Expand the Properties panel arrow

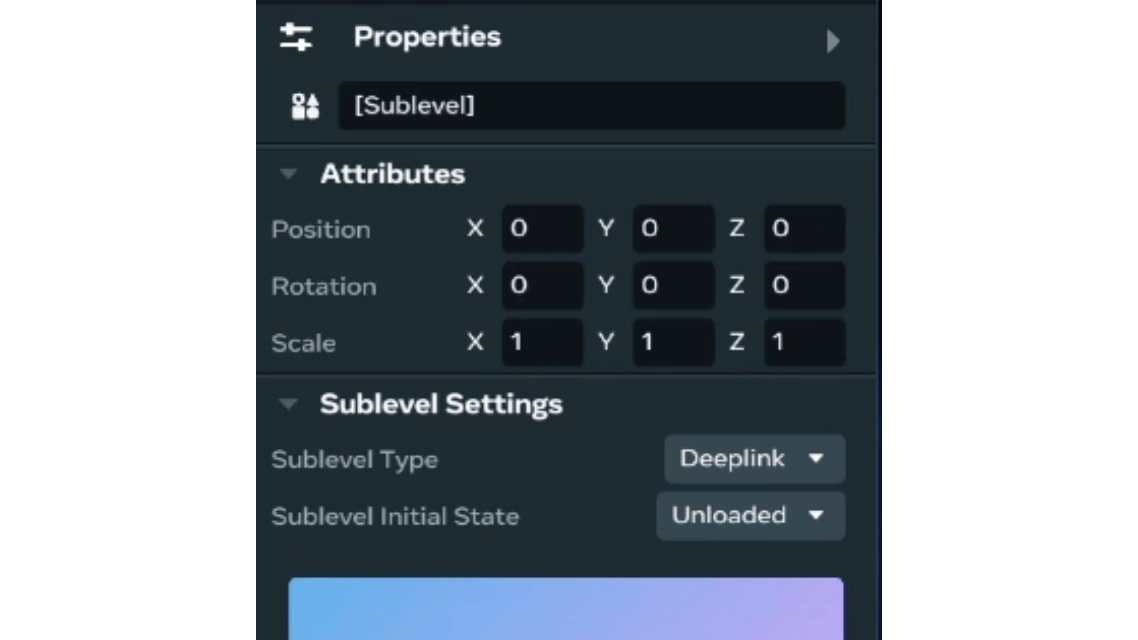click(832, 41)
